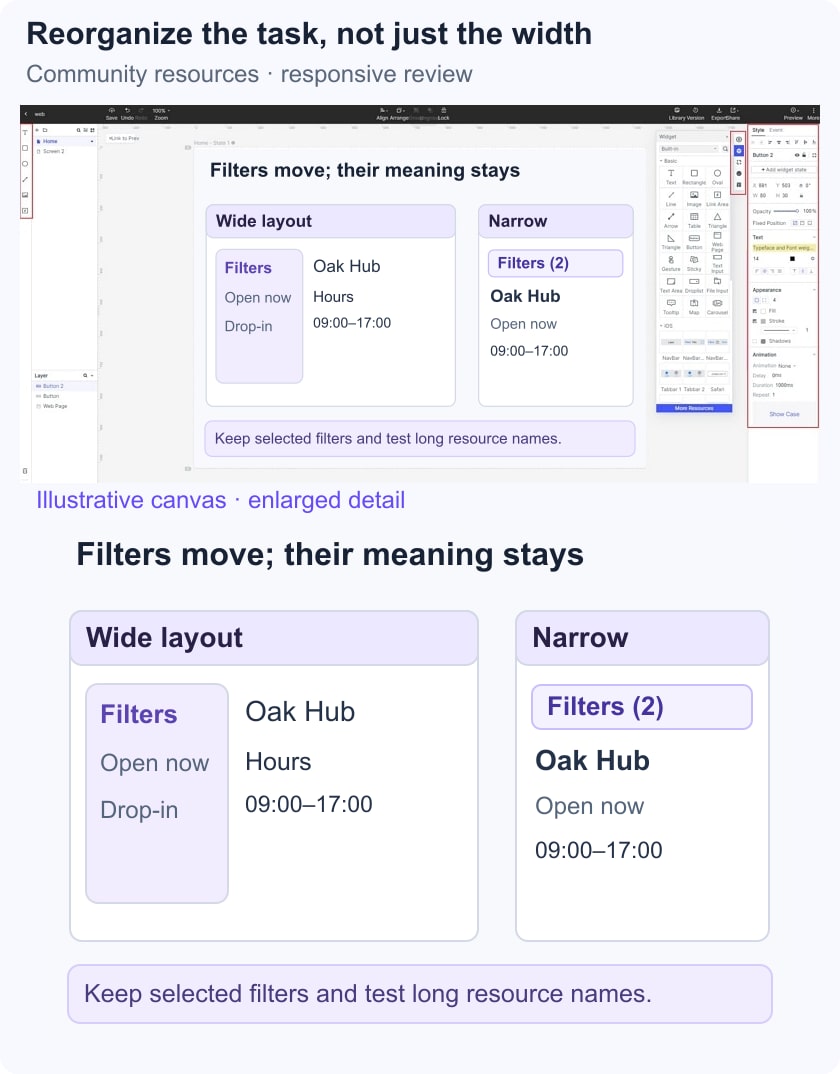
Task: Click the Undo icon in the top bar
Action: 127,110
